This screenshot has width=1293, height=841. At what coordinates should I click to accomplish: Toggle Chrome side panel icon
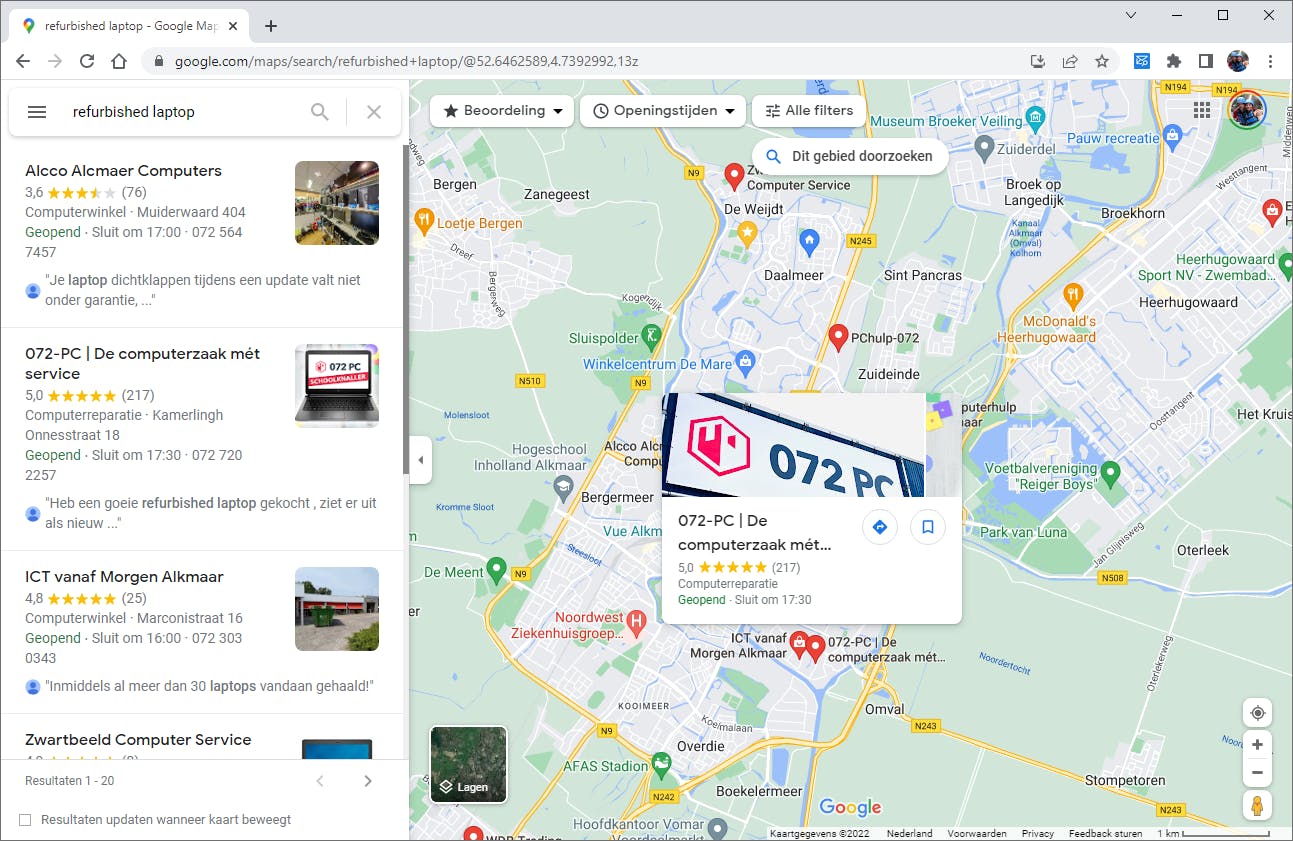pos(1206,61)
